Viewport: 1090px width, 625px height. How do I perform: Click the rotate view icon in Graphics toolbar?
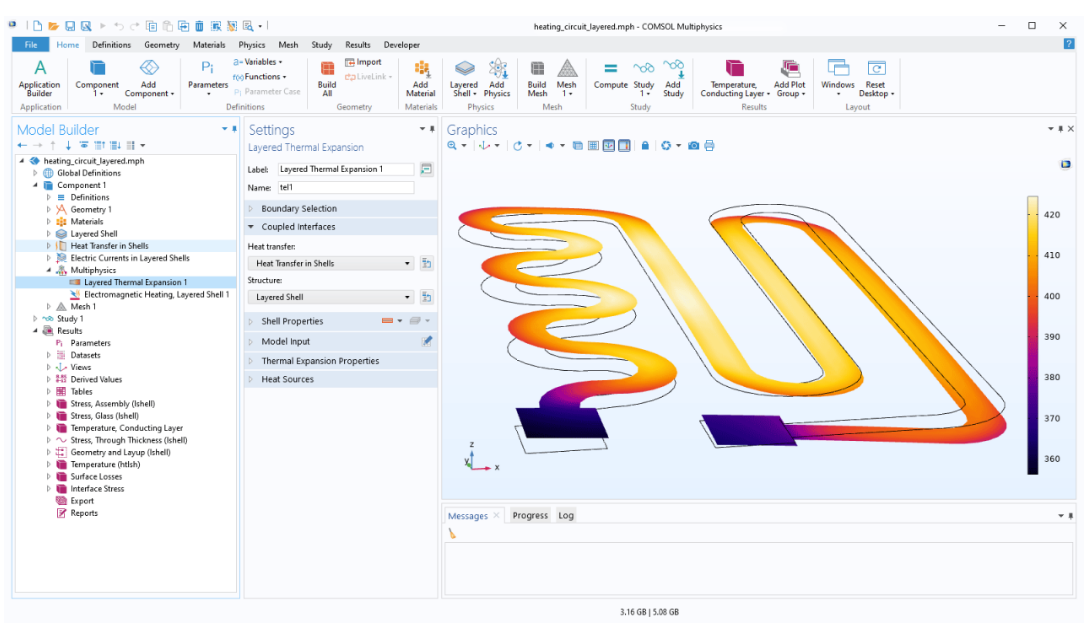[518, 145]
